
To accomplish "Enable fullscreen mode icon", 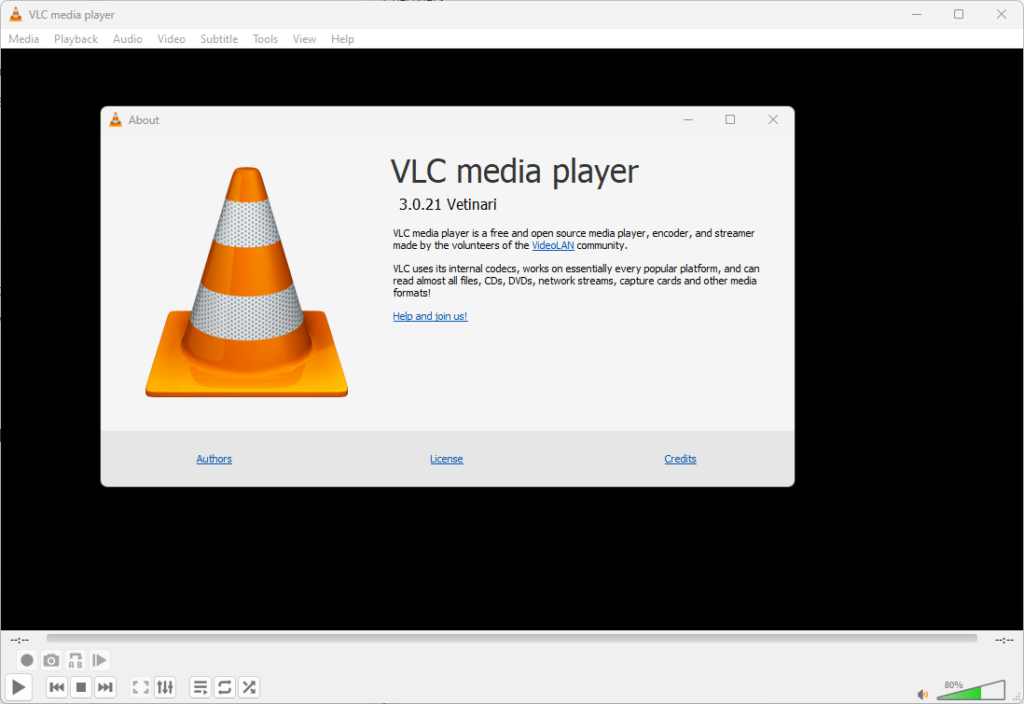I will pos(140,687).
